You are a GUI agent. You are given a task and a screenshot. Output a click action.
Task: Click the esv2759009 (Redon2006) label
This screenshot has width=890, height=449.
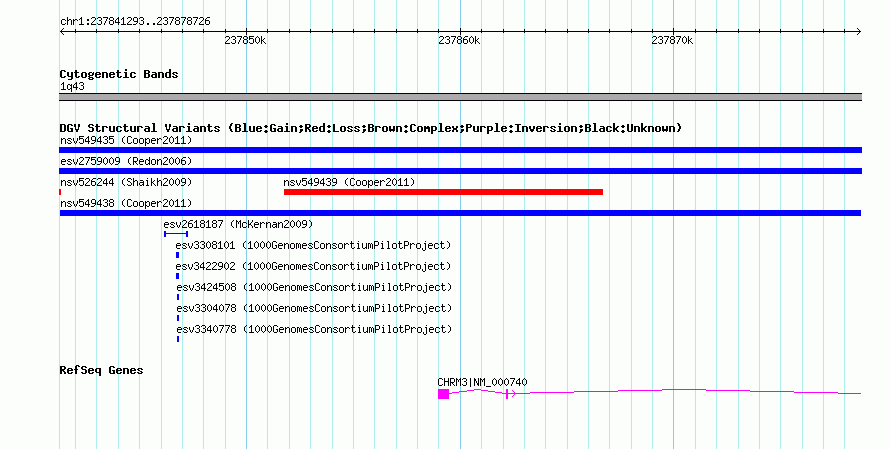[x=126, y=161]
